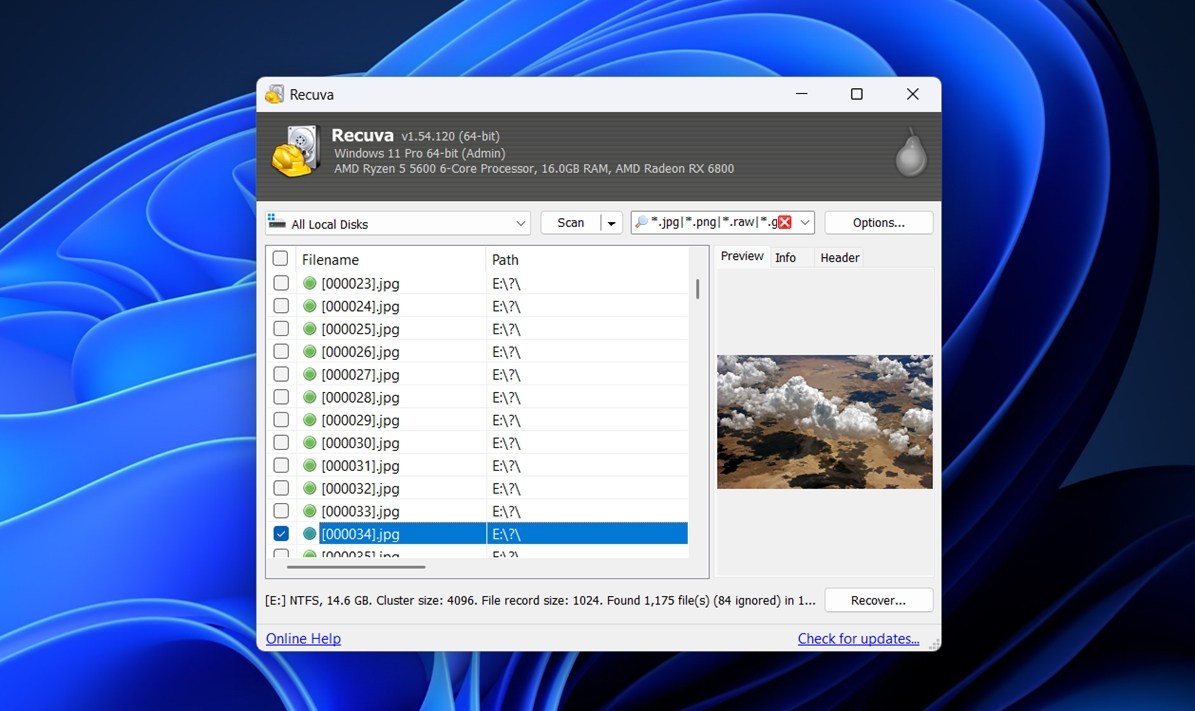Uncheck the [000034].jpg checkbox
This screenshot has width=1195, height=711.
click(x=281, y=534)
